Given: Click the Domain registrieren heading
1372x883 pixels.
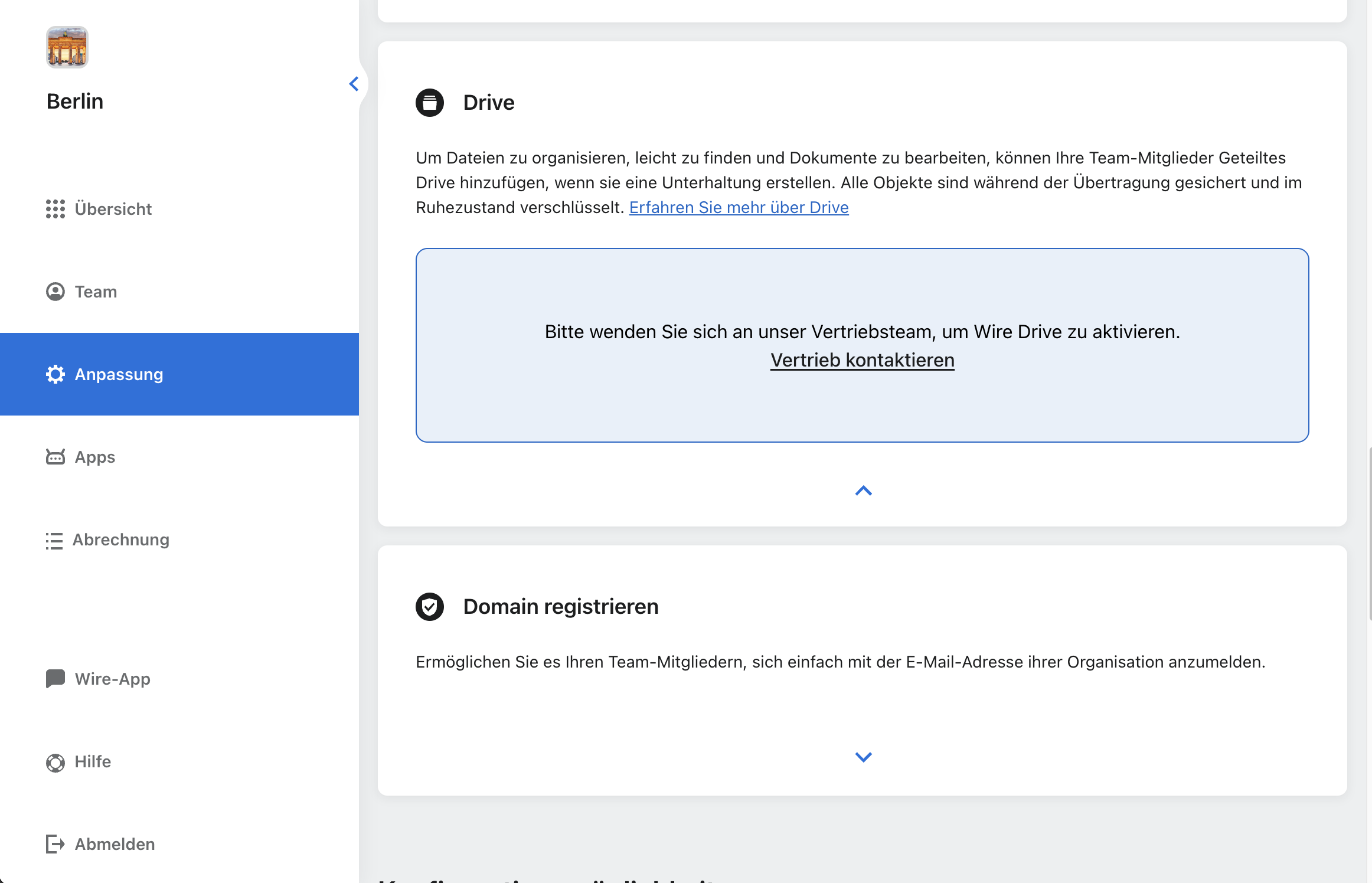Looking at the screenshot, I should 561,607.
